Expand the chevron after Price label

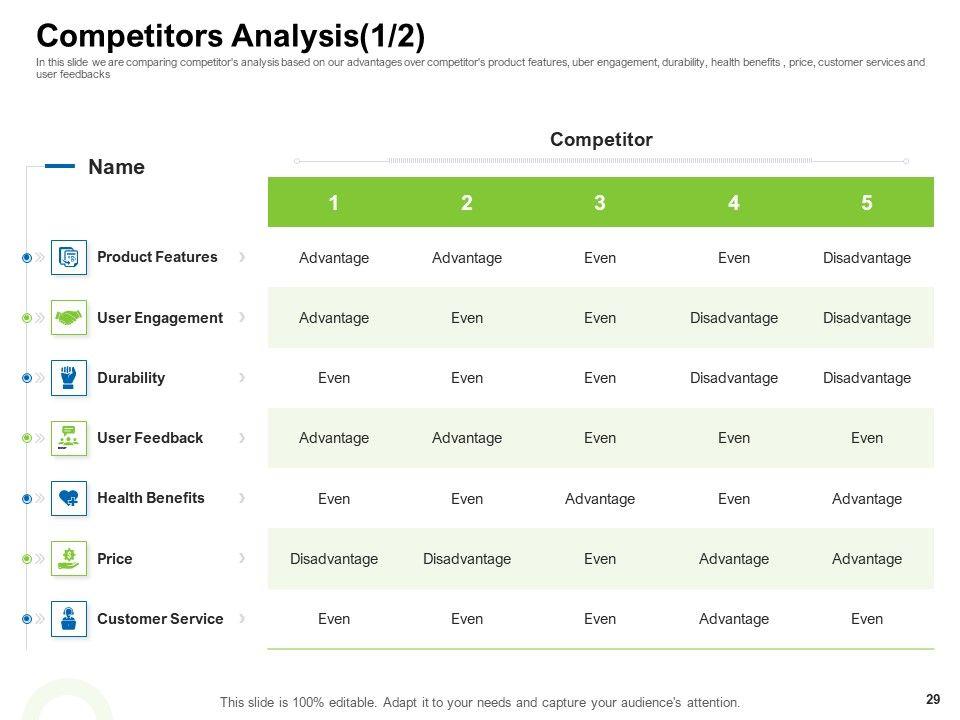click(x=242, y=558)
